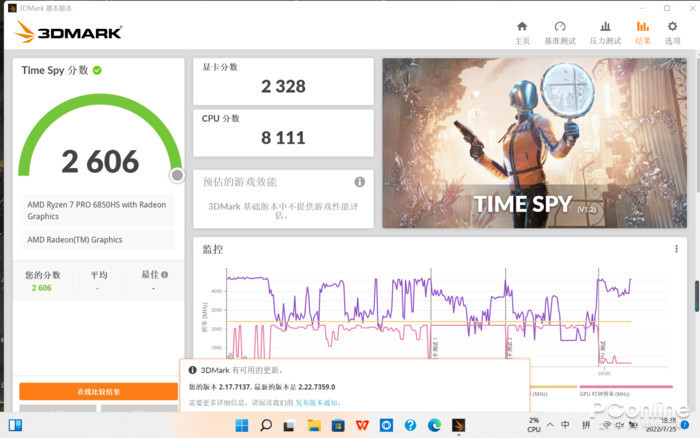Open the blue square app on the taskbar
700x438 pixels.
click(x=386, y=425)
